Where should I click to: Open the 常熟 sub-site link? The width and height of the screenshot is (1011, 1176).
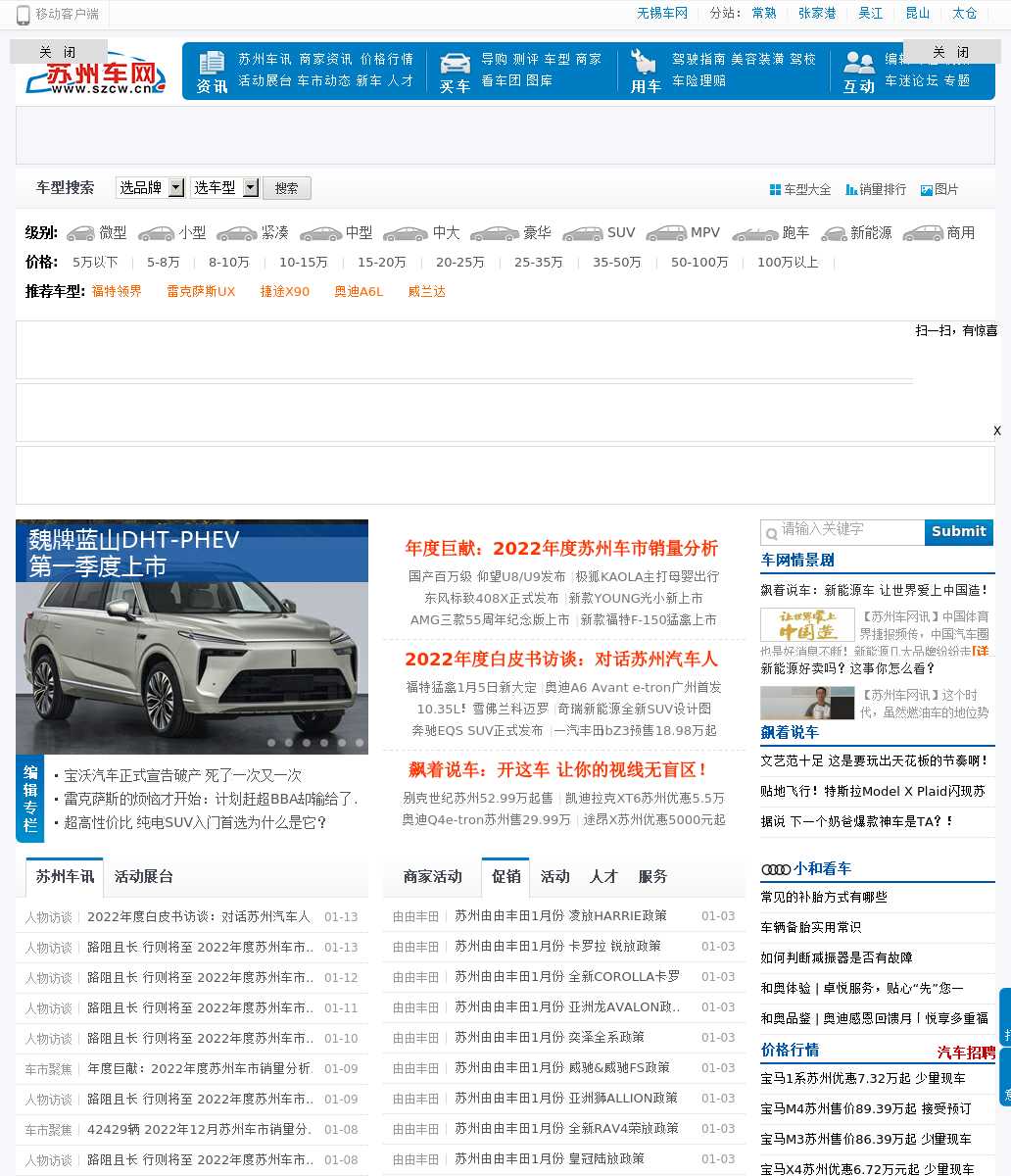coord(764,14)
